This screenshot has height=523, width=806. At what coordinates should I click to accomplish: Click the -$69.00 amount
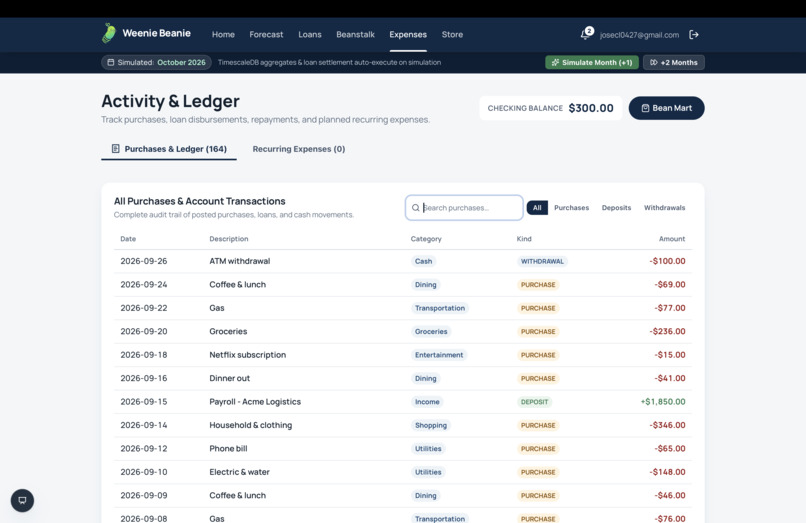pyautogui.click(x=670, y=284)
